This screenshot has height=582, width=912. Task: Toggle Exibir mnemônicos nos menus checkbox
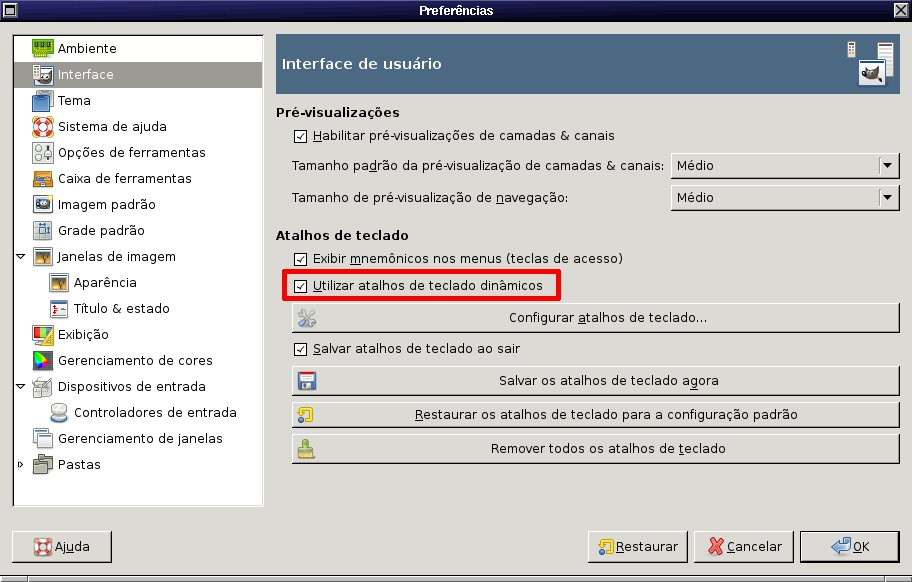click(x=300, y=259)
